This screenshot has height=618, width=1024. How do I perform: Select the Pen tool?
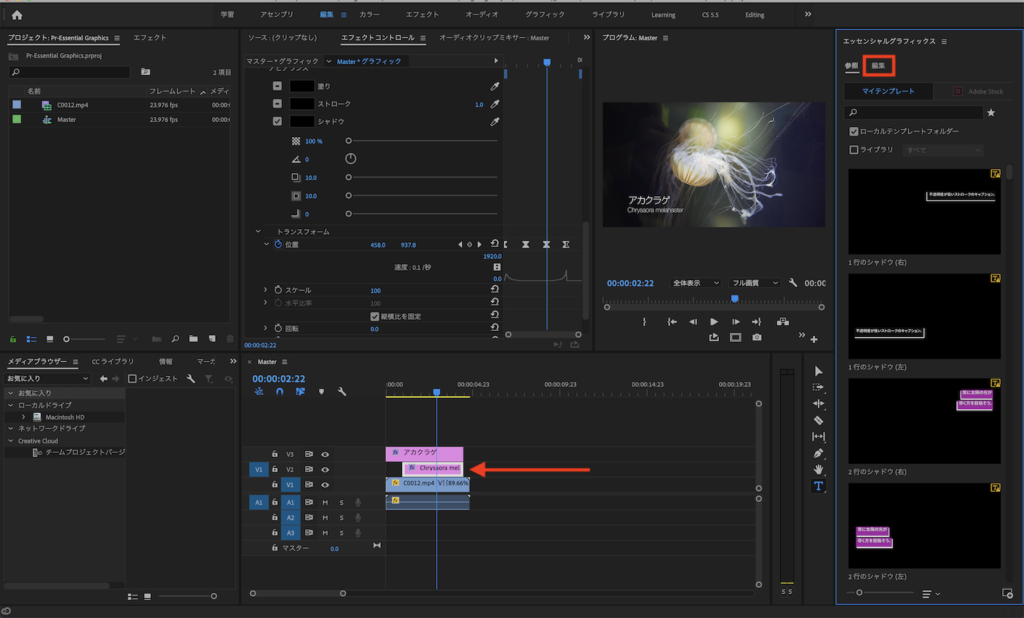coord(818,453)
